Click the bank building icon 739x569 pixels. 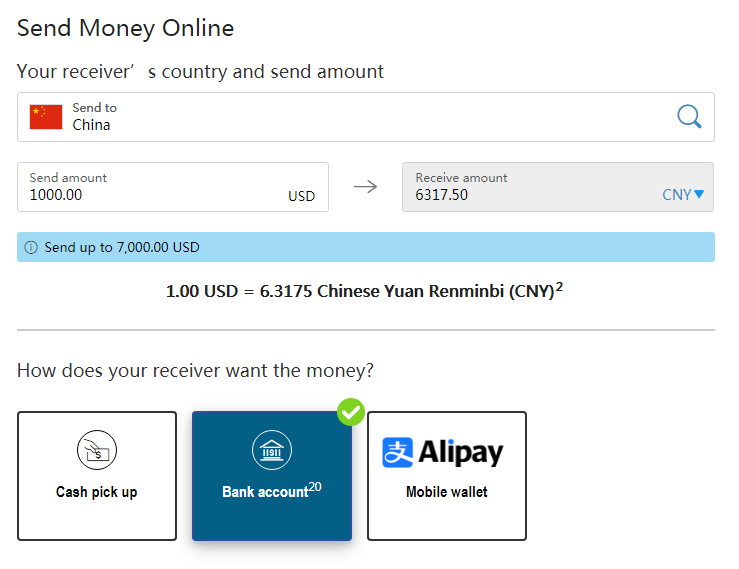pos(272,452)
